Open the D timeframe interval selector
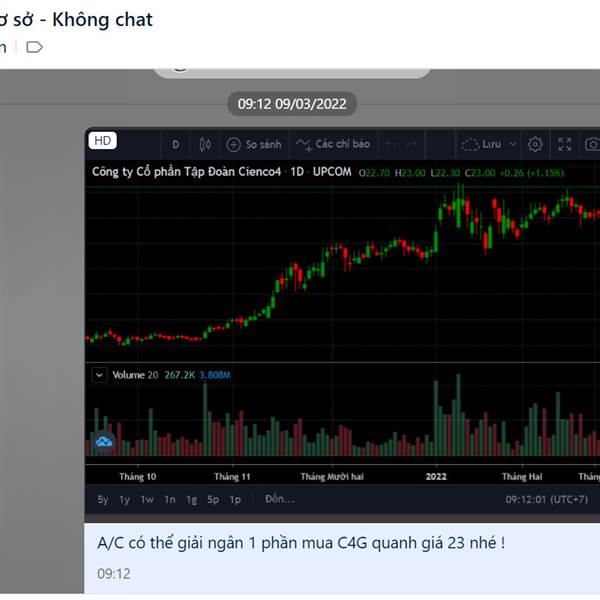The image size is (600, 600). [x=176, y=144]
